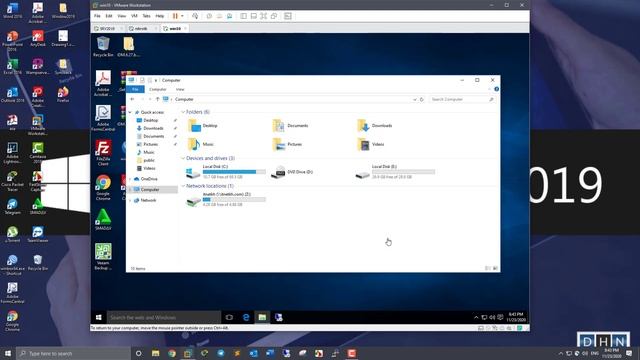
Task: Select Desktop under Quick access
Action: pyautogui.click(x=151, y=120)
